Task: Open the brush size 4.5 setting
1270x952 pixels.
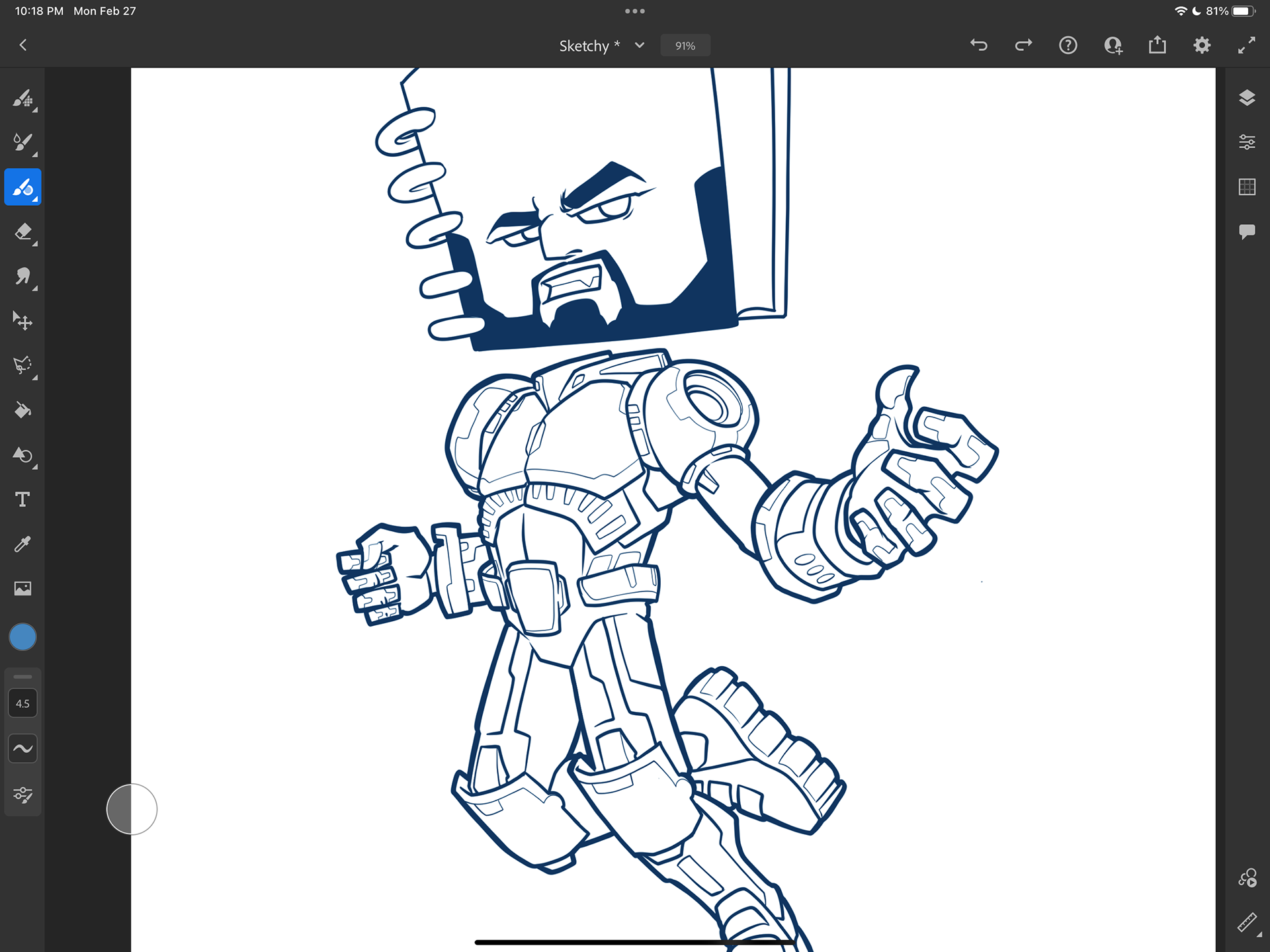Action: [x=22, y=703]
